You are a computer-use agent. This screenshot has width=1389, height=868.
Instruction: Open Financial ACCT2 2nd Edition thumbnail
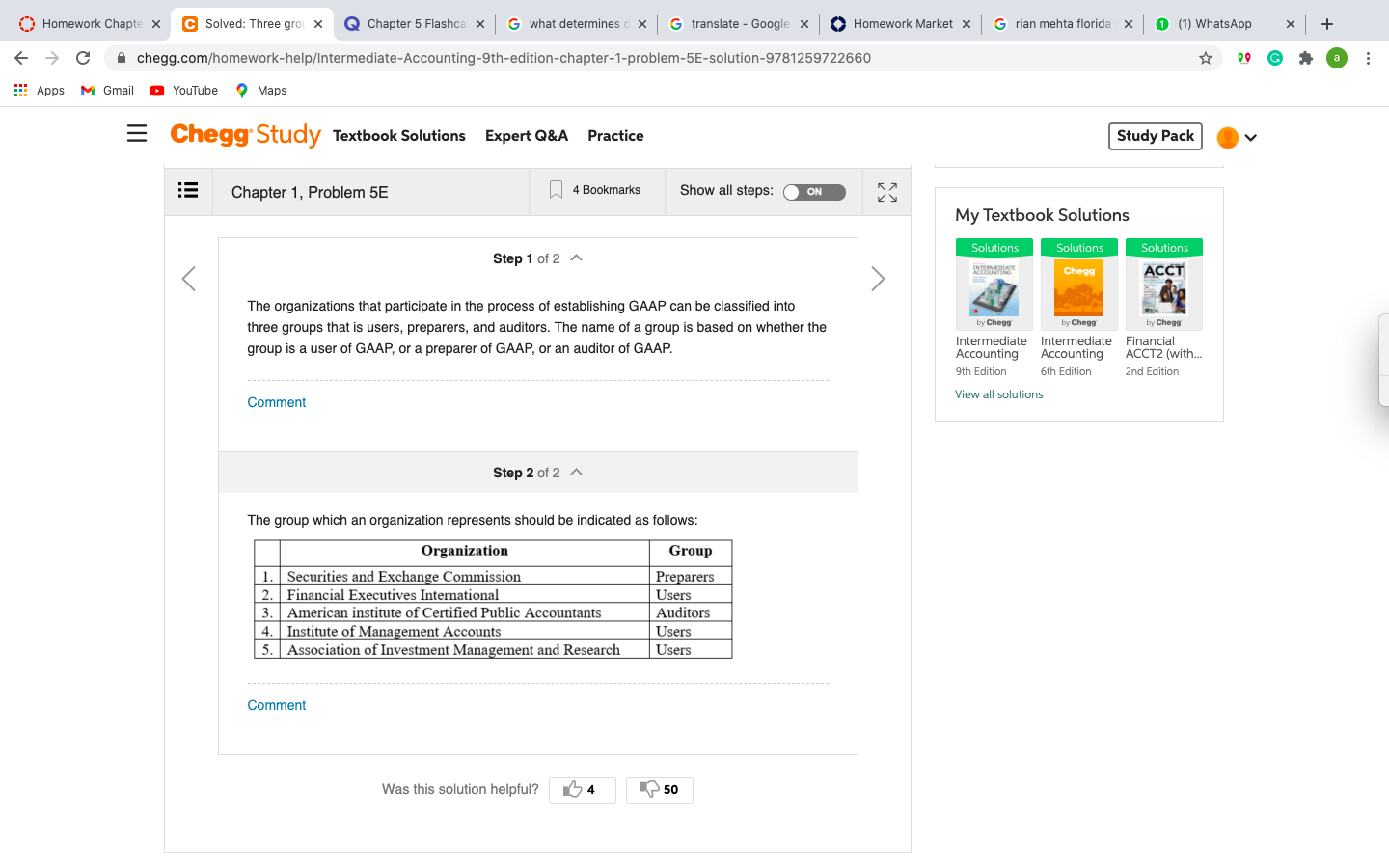1164,285
